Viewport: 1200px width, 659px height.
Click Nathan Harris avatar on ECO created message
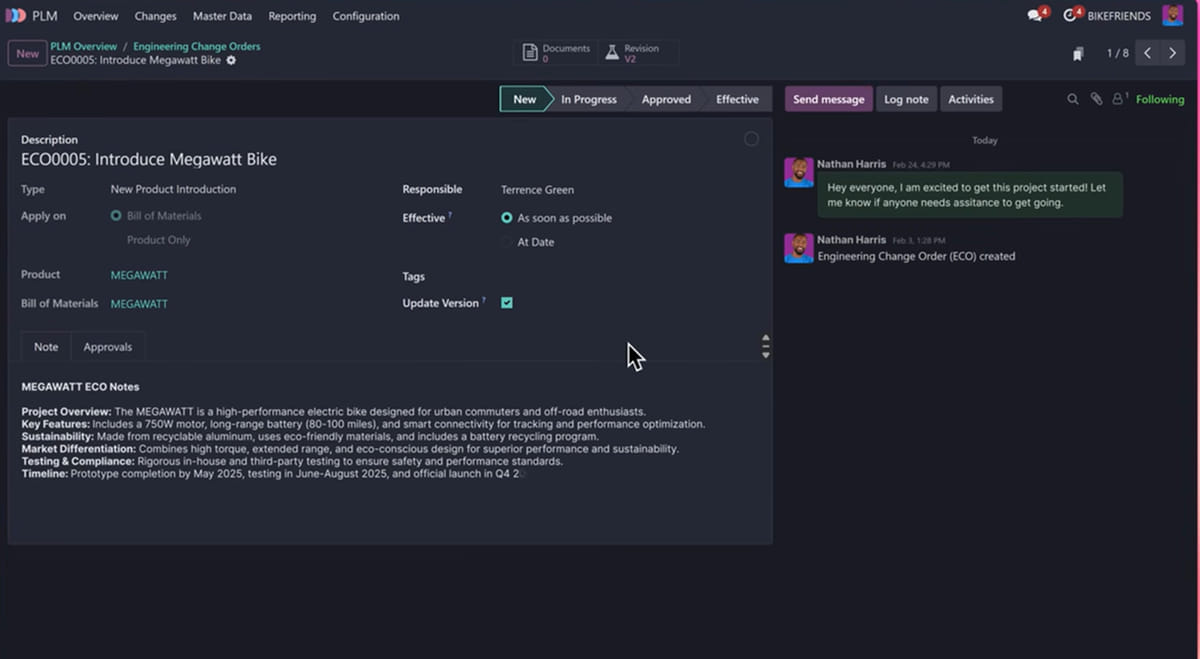click(x=799, y=248)
